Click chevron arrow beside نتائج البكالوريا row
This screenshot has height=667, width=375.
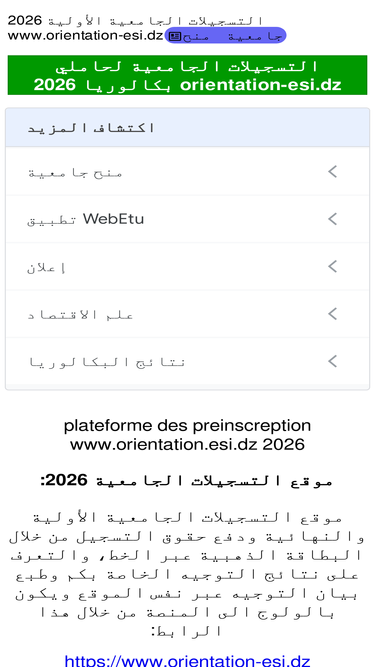click(x=332, y=362)
